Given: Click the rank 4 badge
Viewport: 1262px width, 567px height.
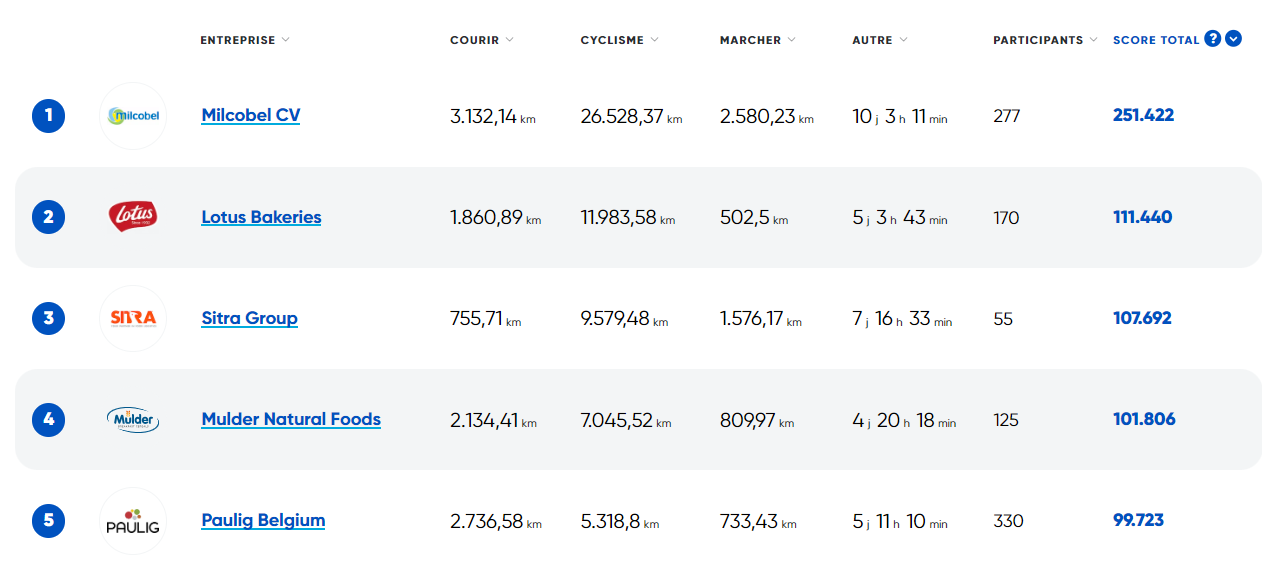Looking at the screenshot, I should pos(48,419).
